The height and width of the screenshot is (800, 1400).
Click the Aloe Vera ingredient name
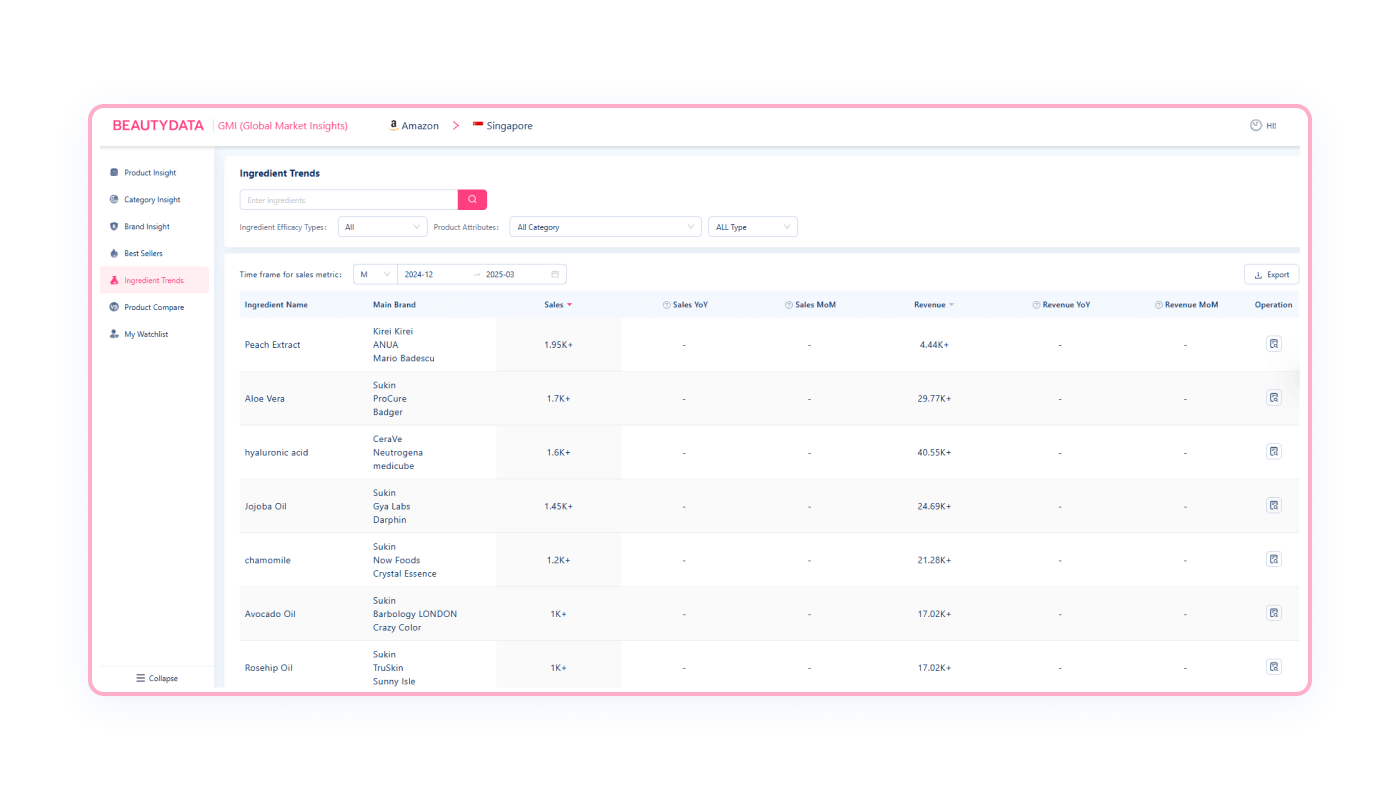pyautogui.click(x=265, y=399)
